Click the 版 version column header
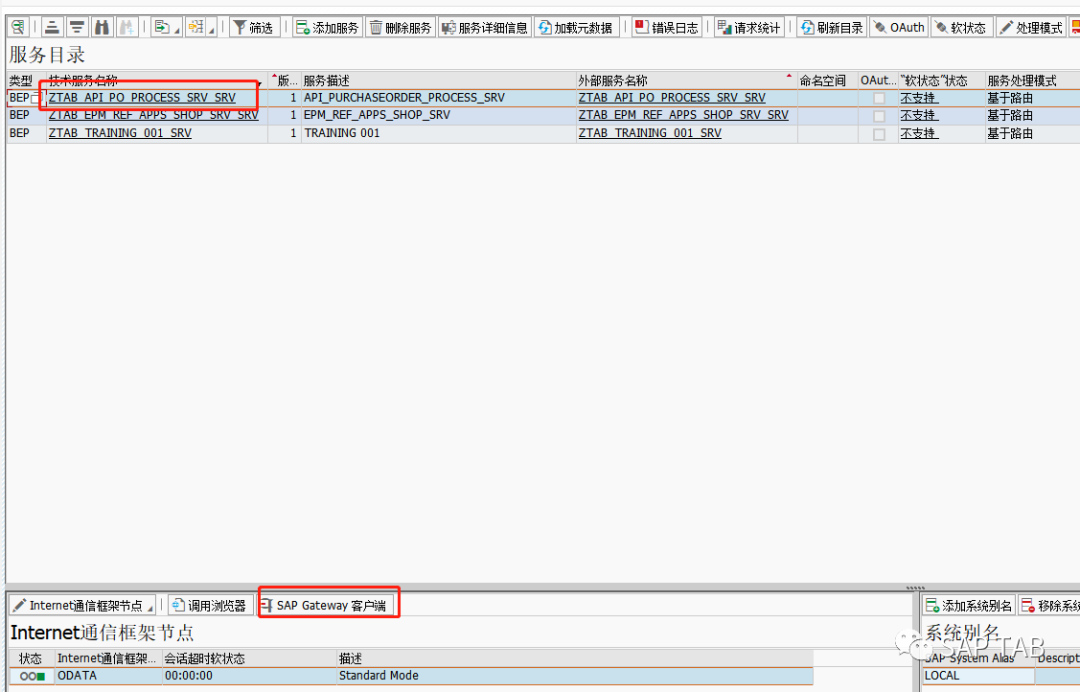Image resolution: width=1080 pixels, height=692 pixels. [284, 81]
